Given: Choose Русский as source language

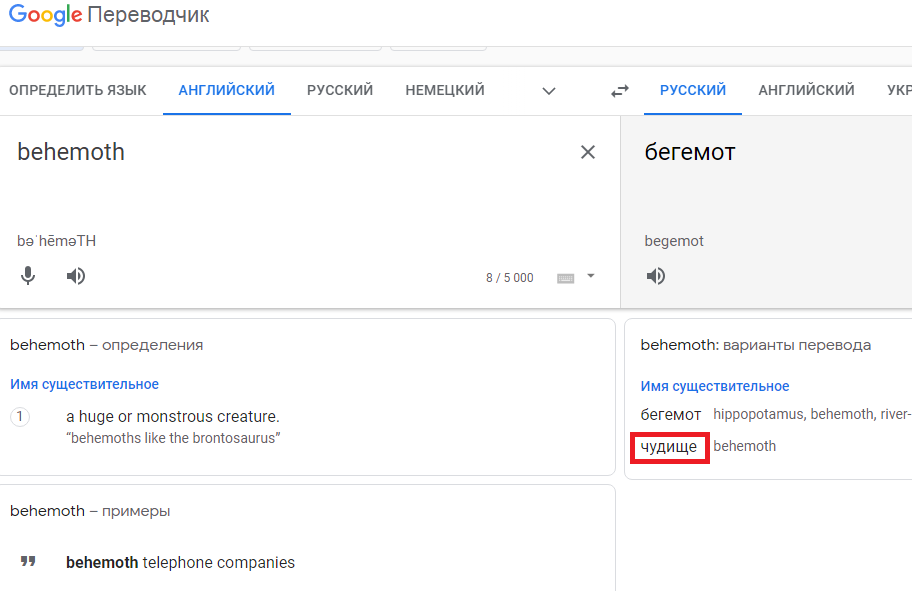Looking at the screenshot, I should pyautogui.click(x=340, y=90).
